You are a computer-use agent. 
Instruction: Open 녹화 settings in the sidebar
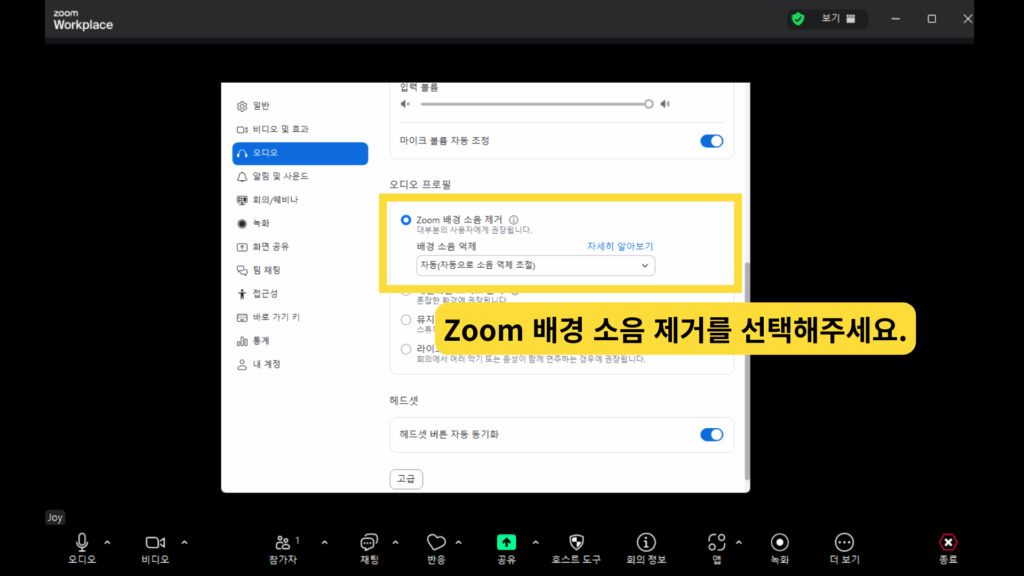(300, 223)
